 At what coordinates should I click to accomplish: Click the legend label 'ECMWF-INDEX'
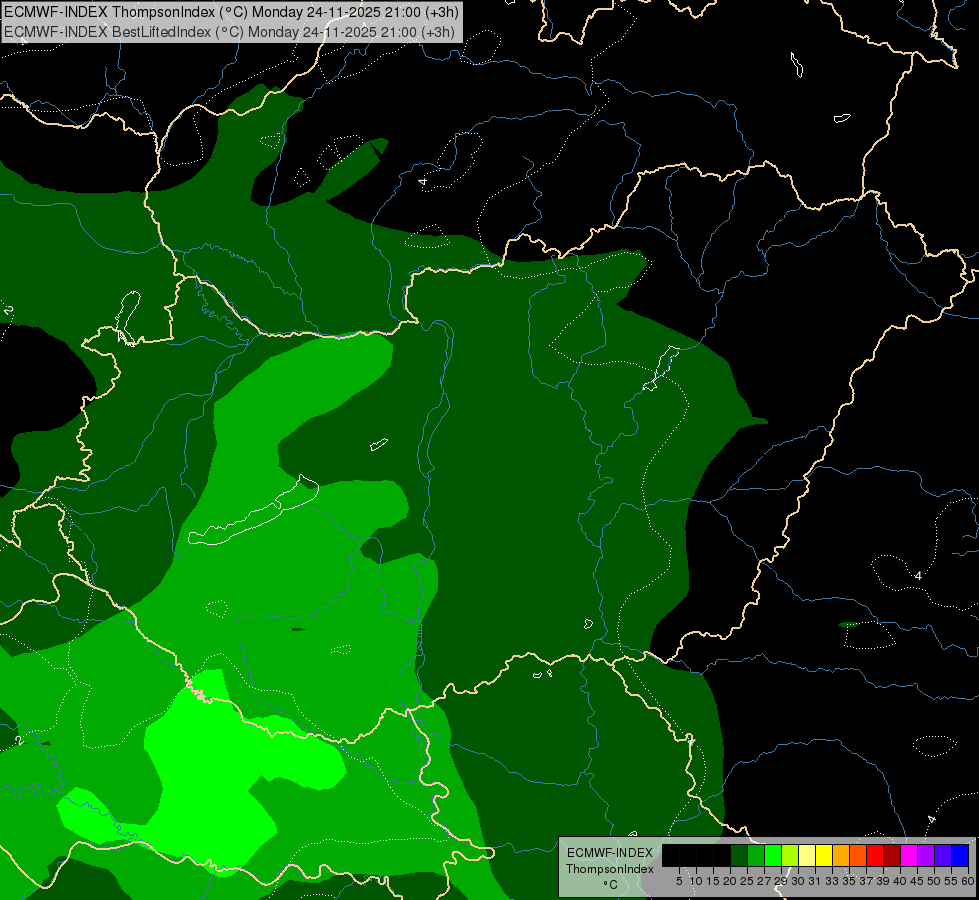click(x=610, y=853)
